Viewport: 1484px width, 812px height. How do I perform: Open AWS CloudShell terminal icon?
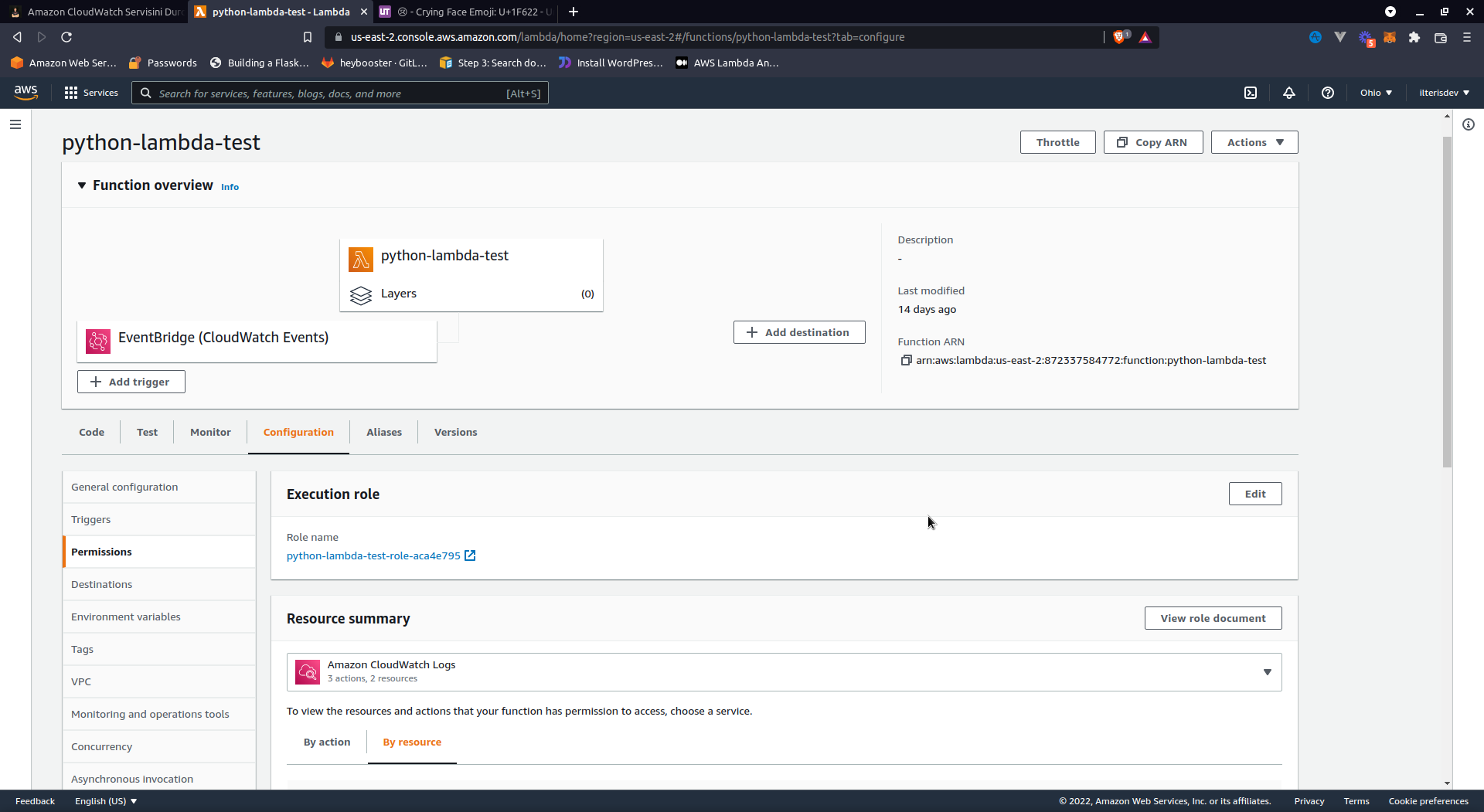[x=1251, y=93]
